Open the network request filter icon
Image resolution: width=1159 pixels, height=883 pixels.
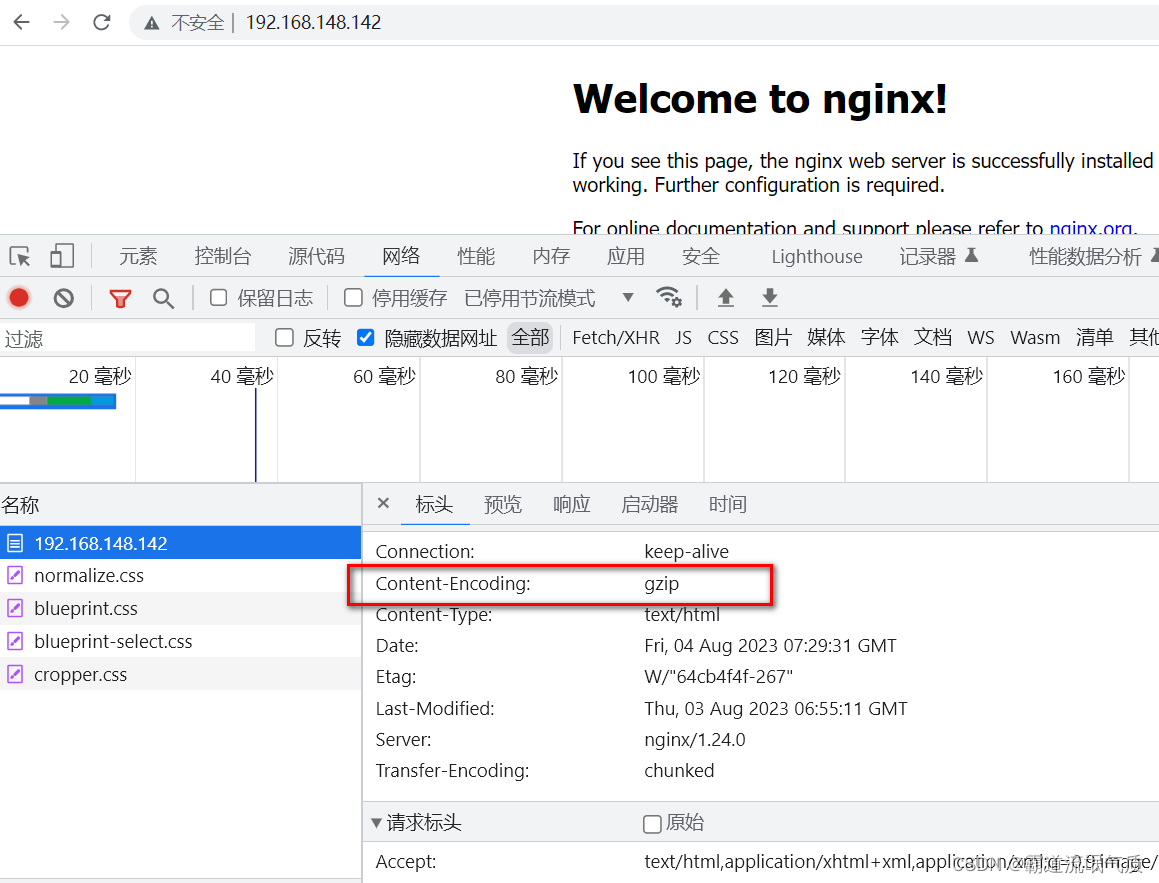coord(120,297)
